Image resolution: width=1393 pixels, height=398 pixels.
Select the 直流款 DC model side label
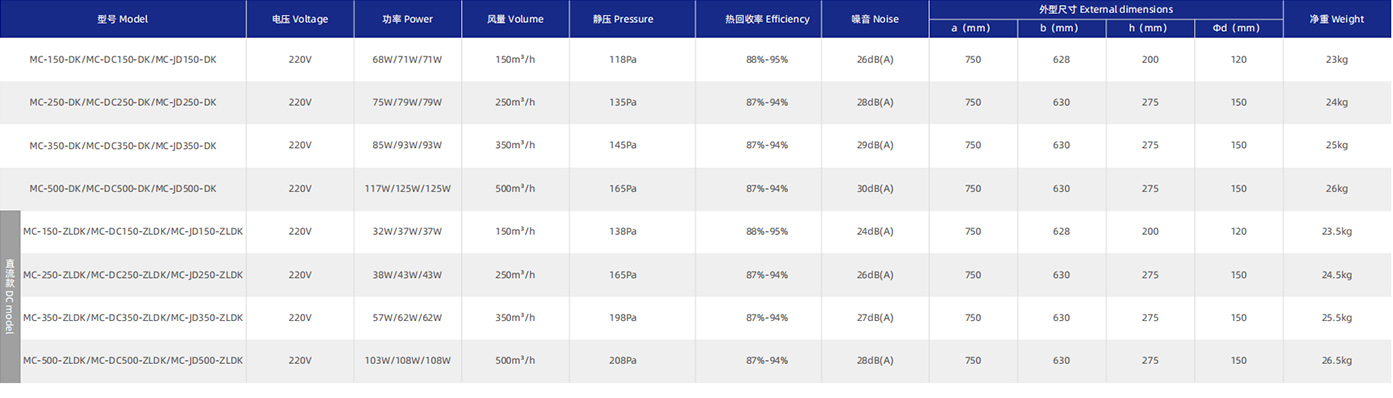click(x=10, y=296)
